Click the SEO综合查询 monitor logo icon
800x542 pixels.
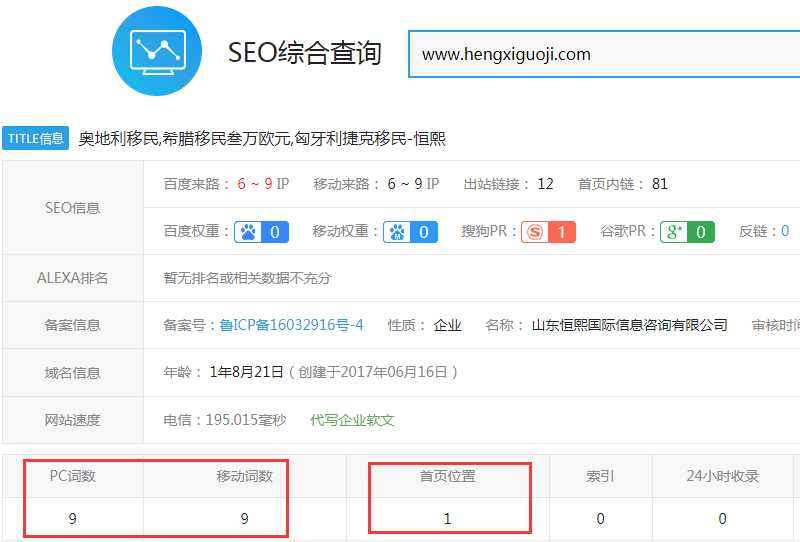pyautogui.click(x=157, y=51)
